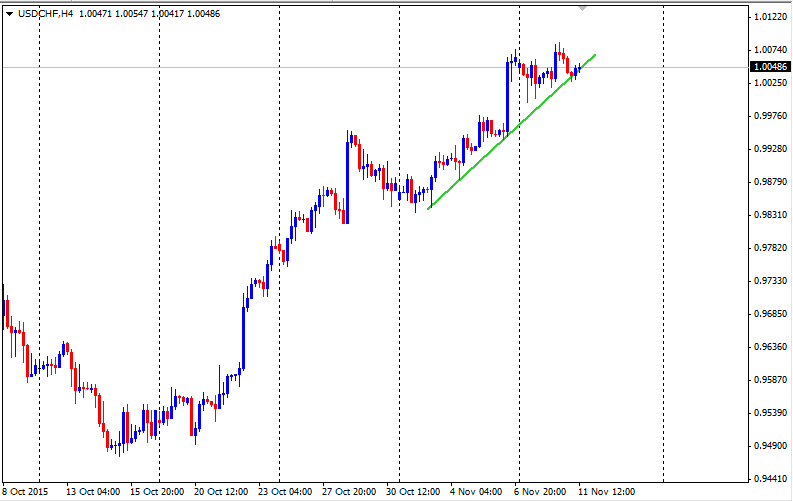793x501 pixels.
Task: Click the 0.98310 price axis label
Action: (770, 215)
